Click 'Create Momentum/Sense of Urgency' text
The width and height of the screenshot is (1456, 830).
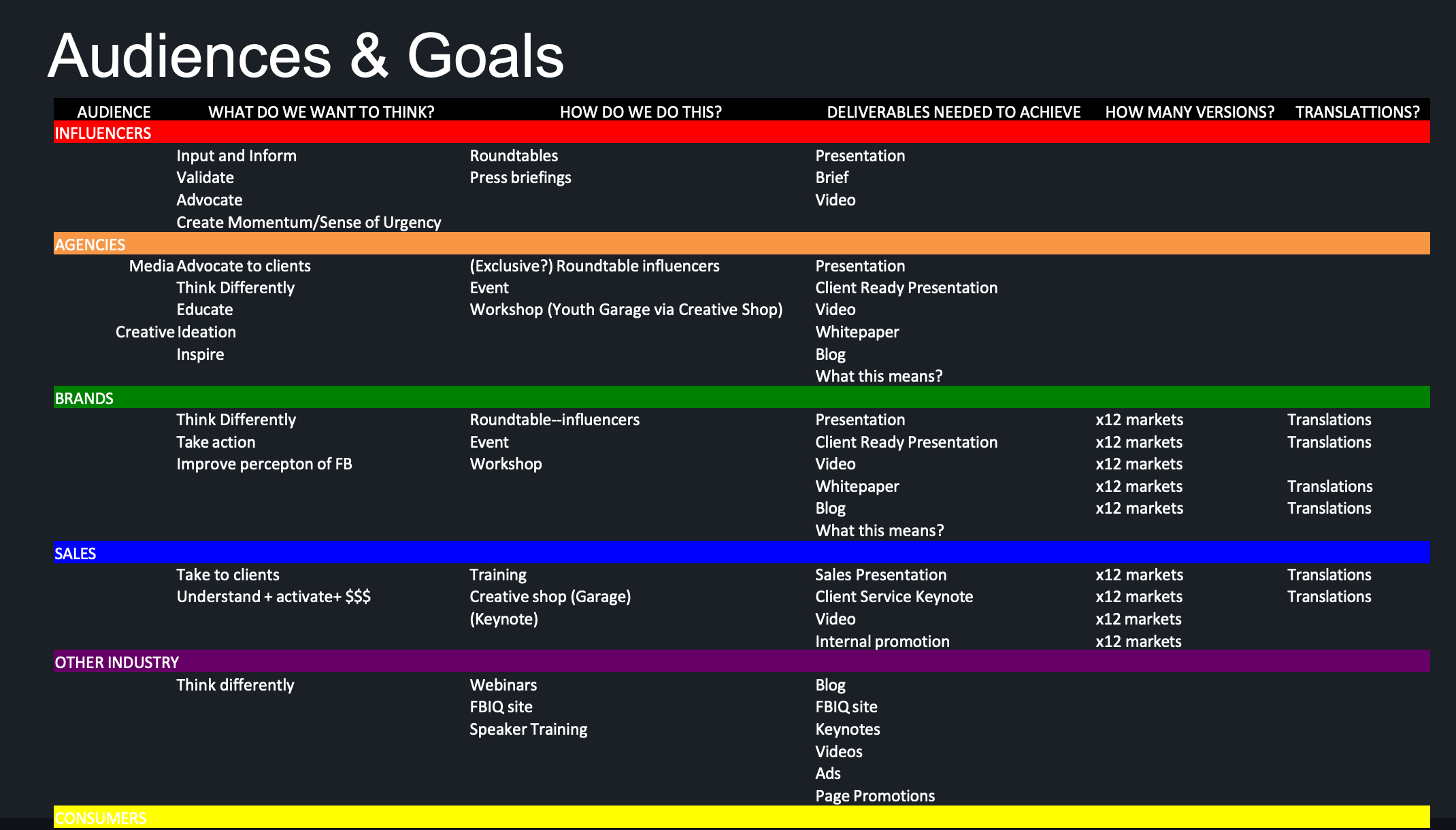pos(308,222)
